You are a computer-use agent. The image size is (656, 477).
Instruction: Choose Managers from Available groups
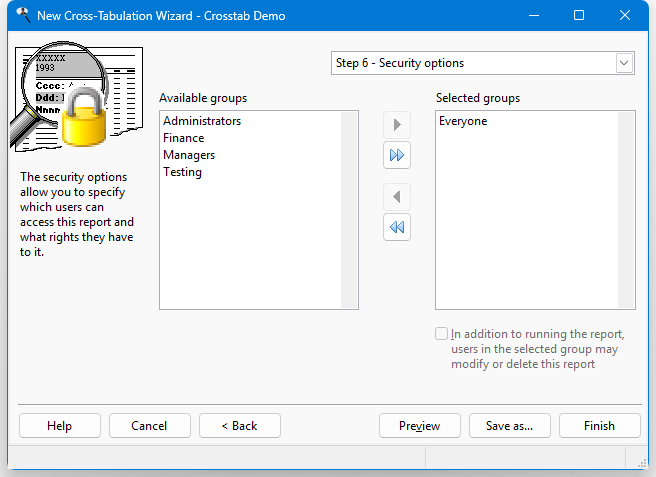[189, 155]
